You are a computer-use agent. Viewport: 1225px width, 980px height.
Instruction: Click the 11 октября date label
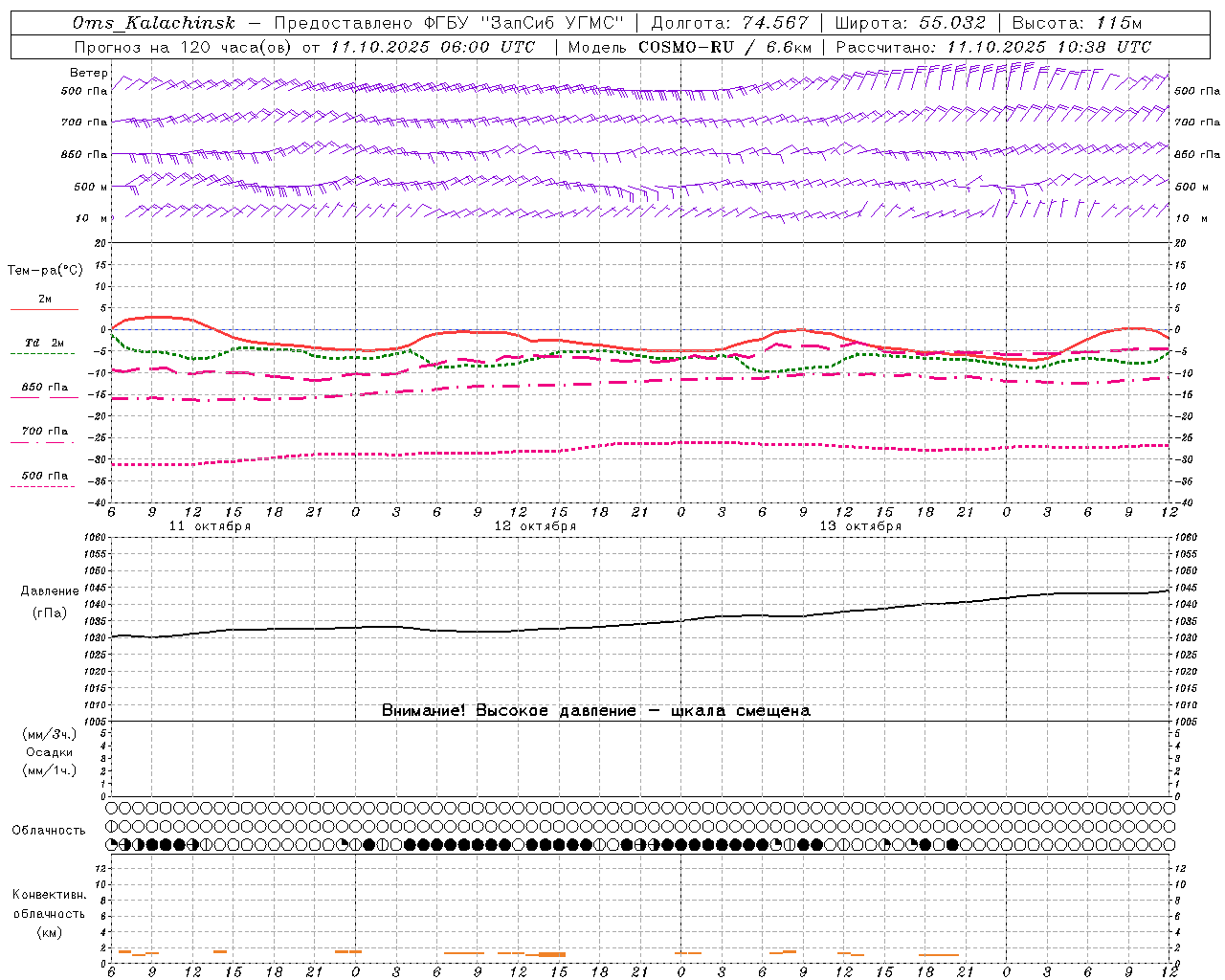(210, 526)
